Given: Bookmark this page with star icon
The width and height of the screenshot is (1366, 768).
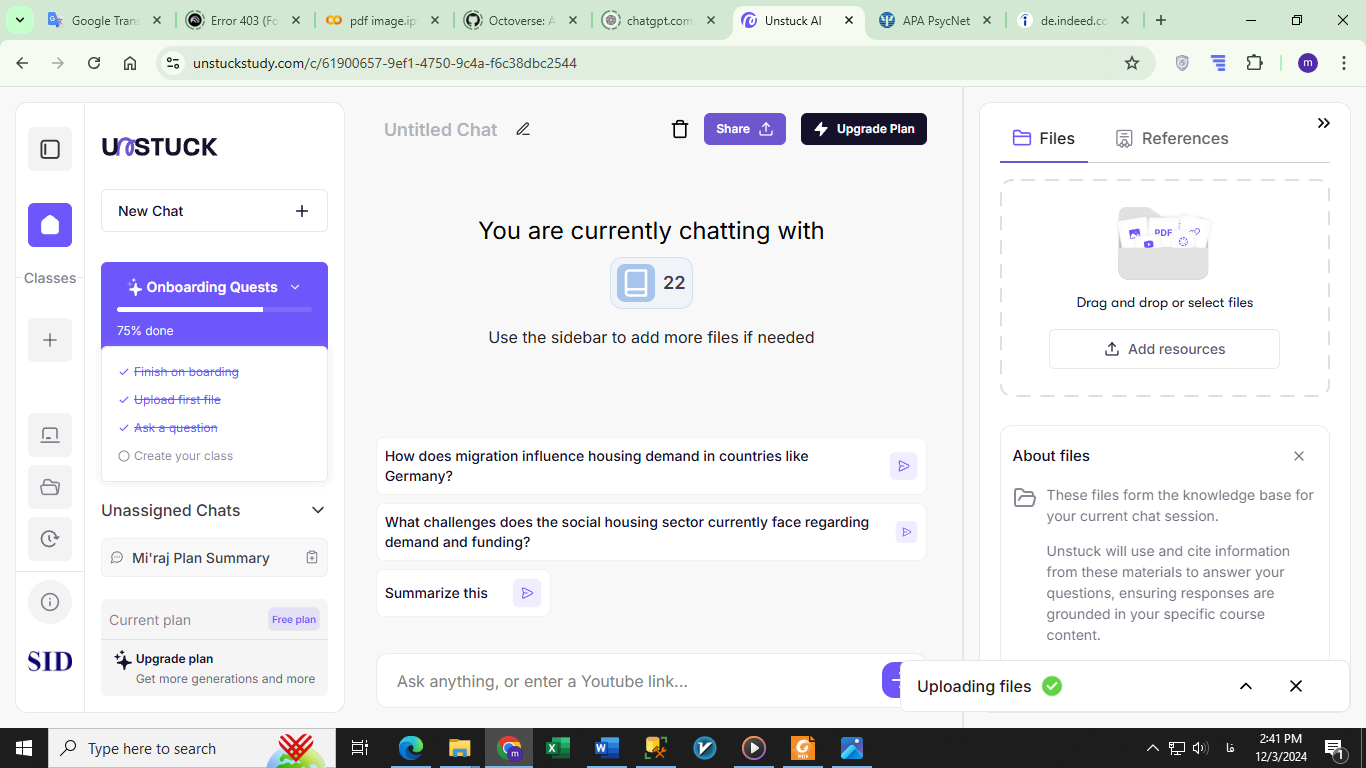Looking at the screenshot, I should coord(1132,63).
